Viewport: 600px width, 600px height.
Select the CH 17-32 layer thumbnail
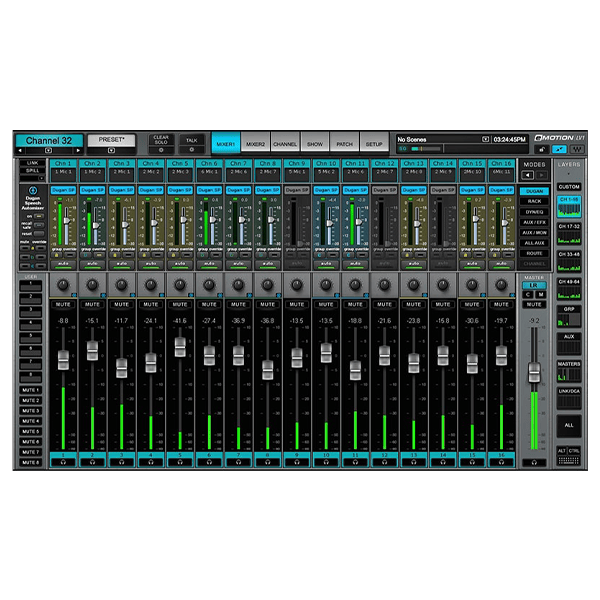[x=569, y=234]
